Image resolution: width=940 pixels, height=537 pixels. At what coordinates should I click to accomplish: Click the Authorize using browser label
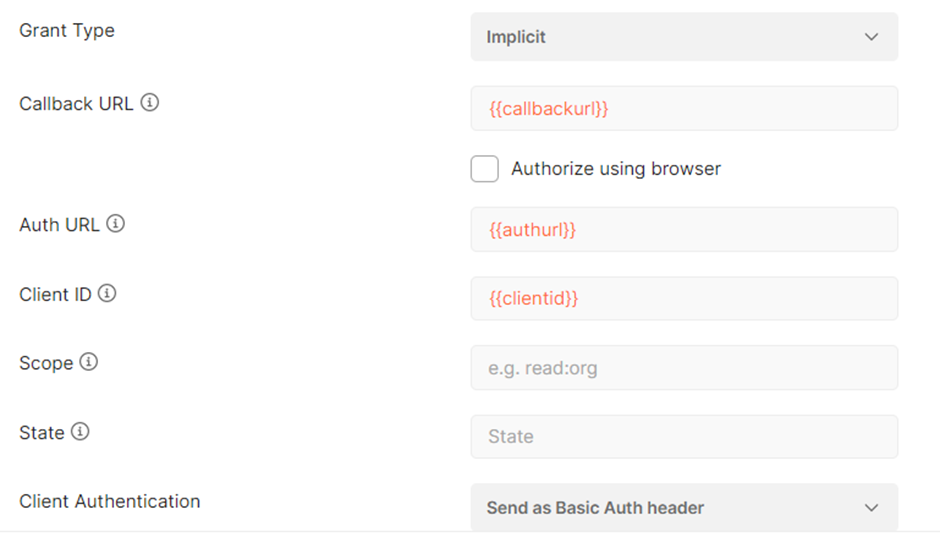click(616, 169)
